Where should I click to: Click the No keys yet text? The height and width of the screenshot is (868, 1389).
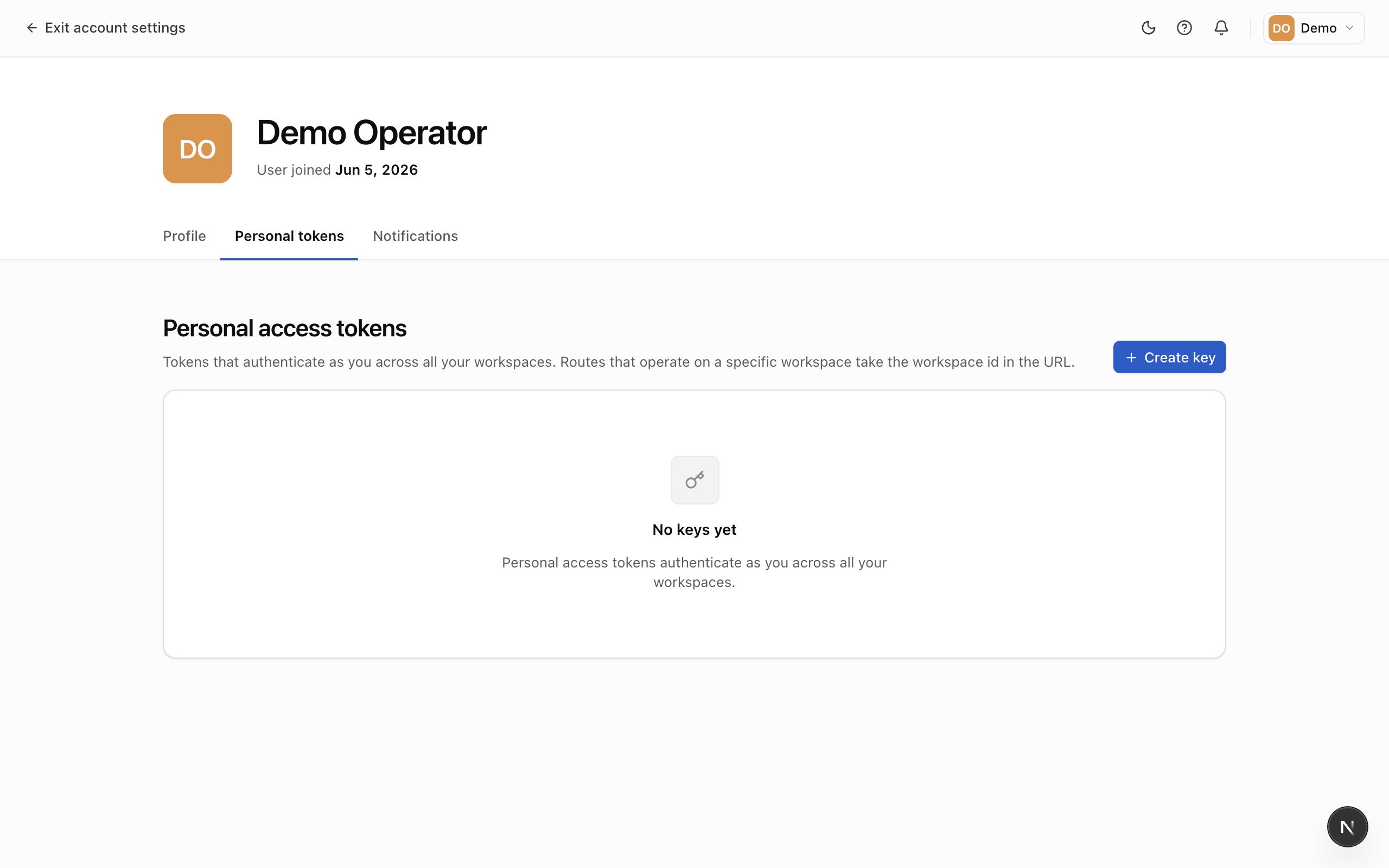pyautogui.click(x=694, y=529)
